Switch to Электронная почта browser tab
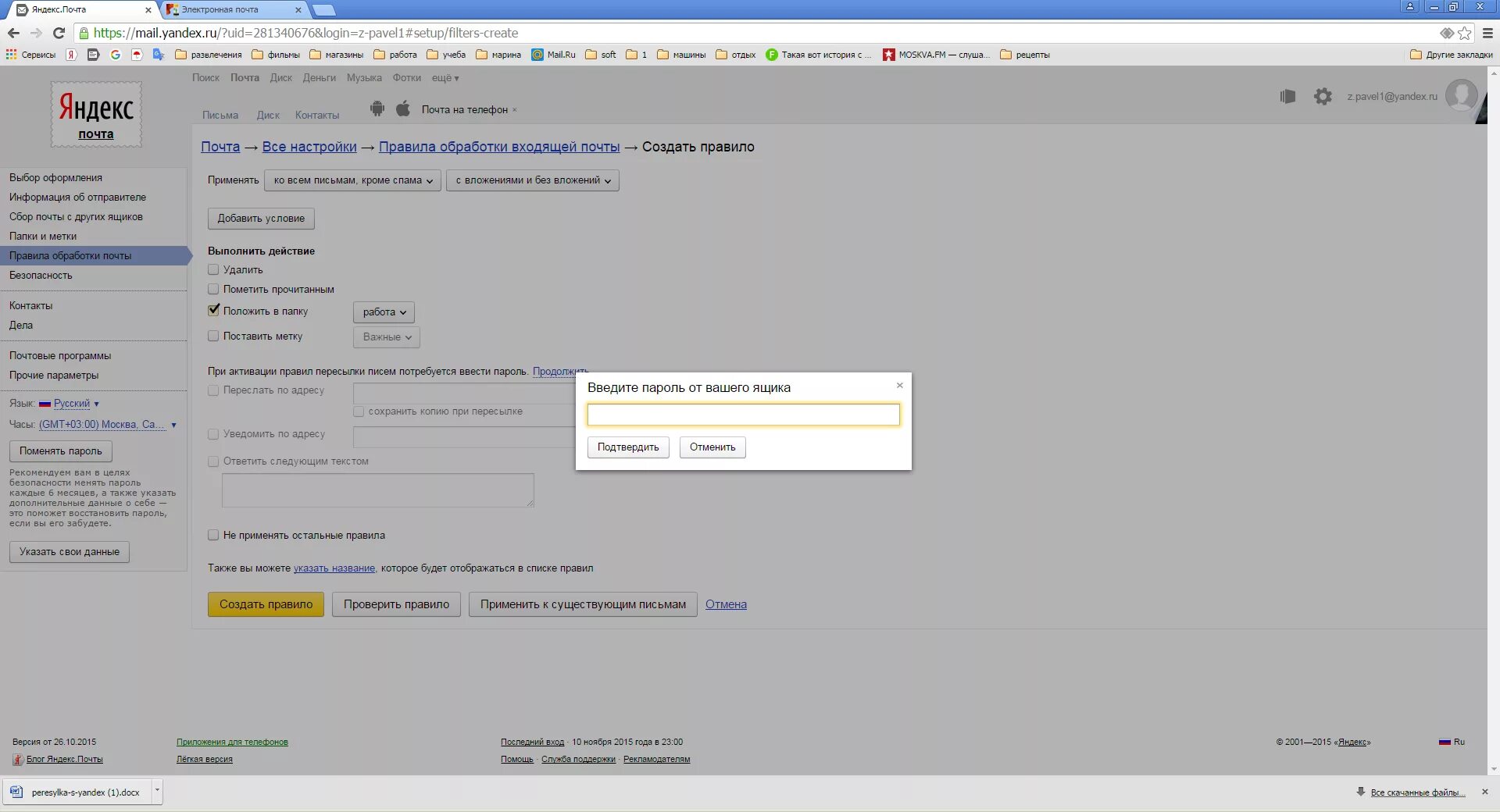 click(x=231, y=9)
